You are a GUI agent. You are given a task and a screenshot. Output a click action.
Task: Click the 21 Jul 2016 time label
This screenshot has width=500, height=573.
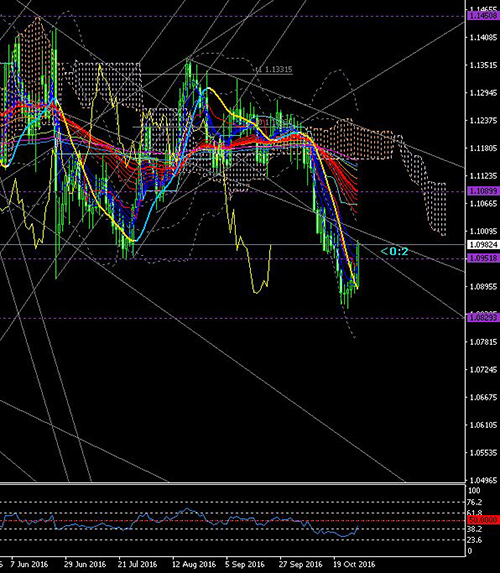click(137, 564)
